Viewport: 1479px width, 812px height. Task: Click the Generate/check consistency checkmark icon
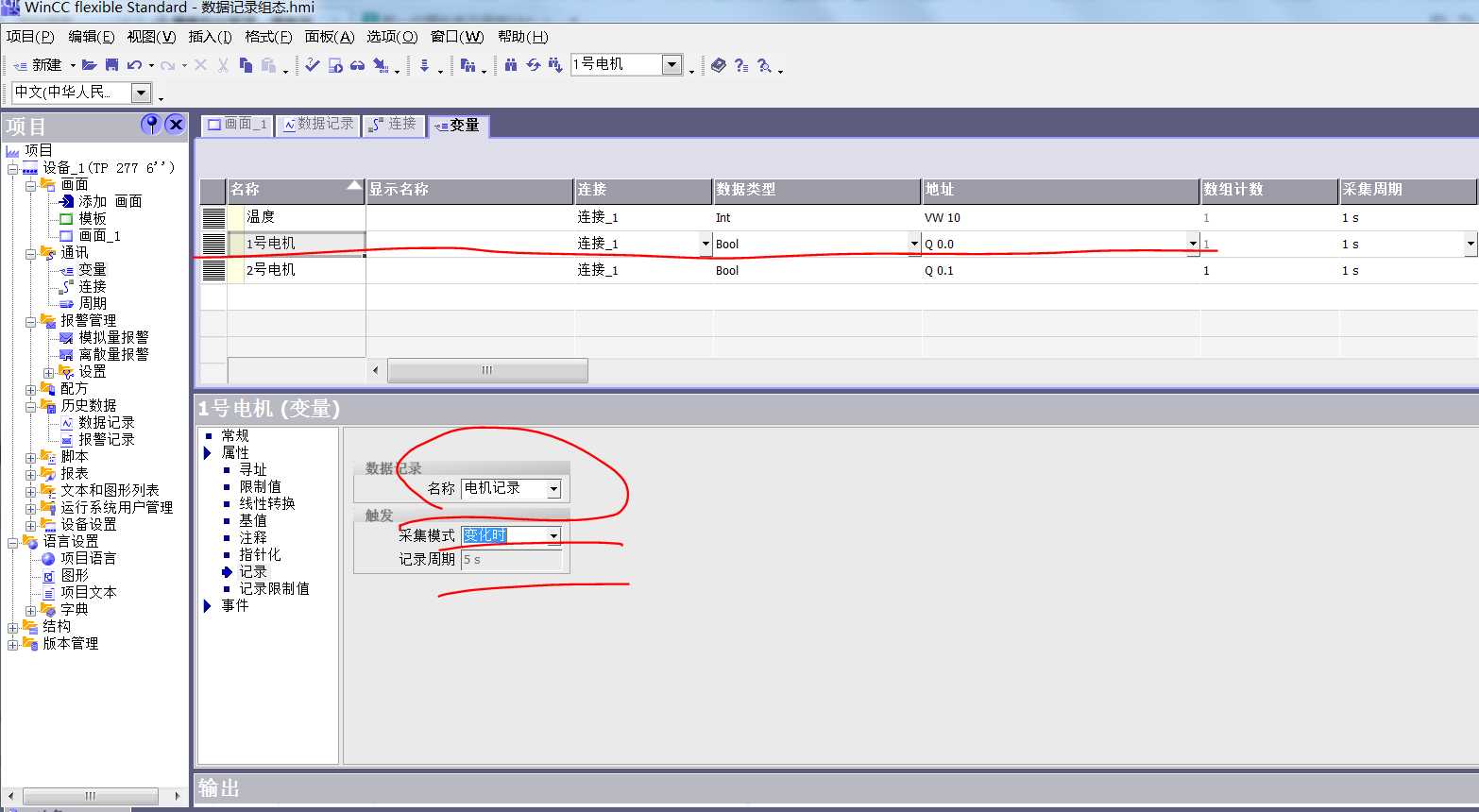tap(313, 65)
